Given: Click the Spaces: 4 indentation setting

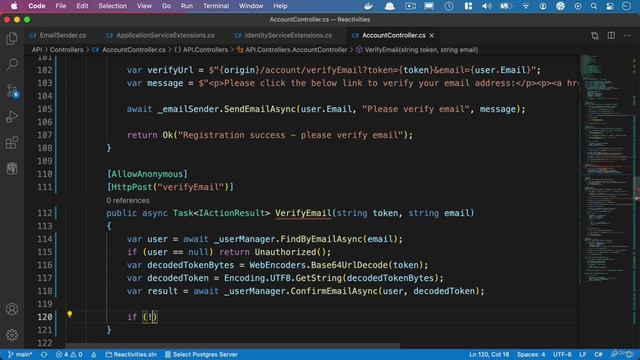Looking at the screenshot, I should pos(531,354).
